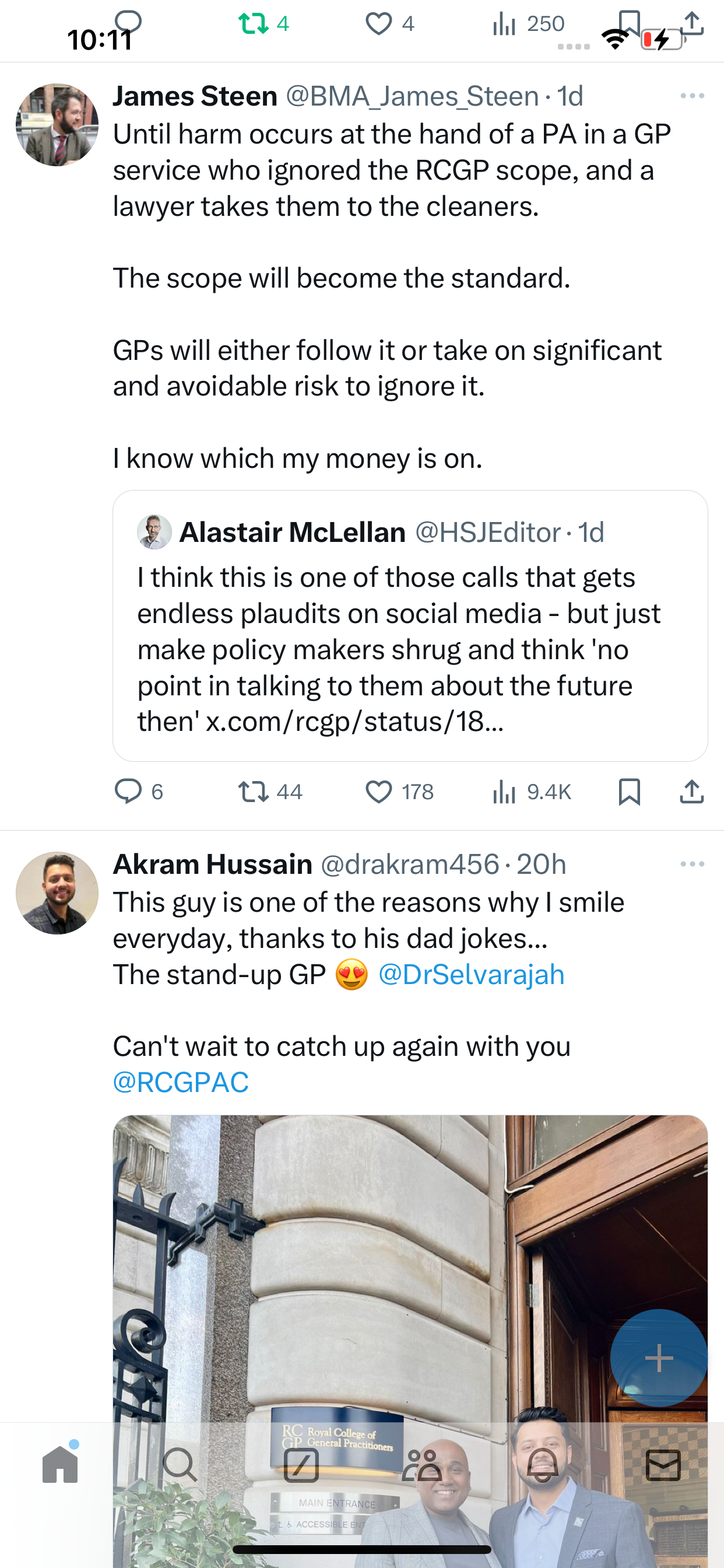Open quoted tweet by Alastair McLellan
724x1568 pixels.
tap(410, 626)
